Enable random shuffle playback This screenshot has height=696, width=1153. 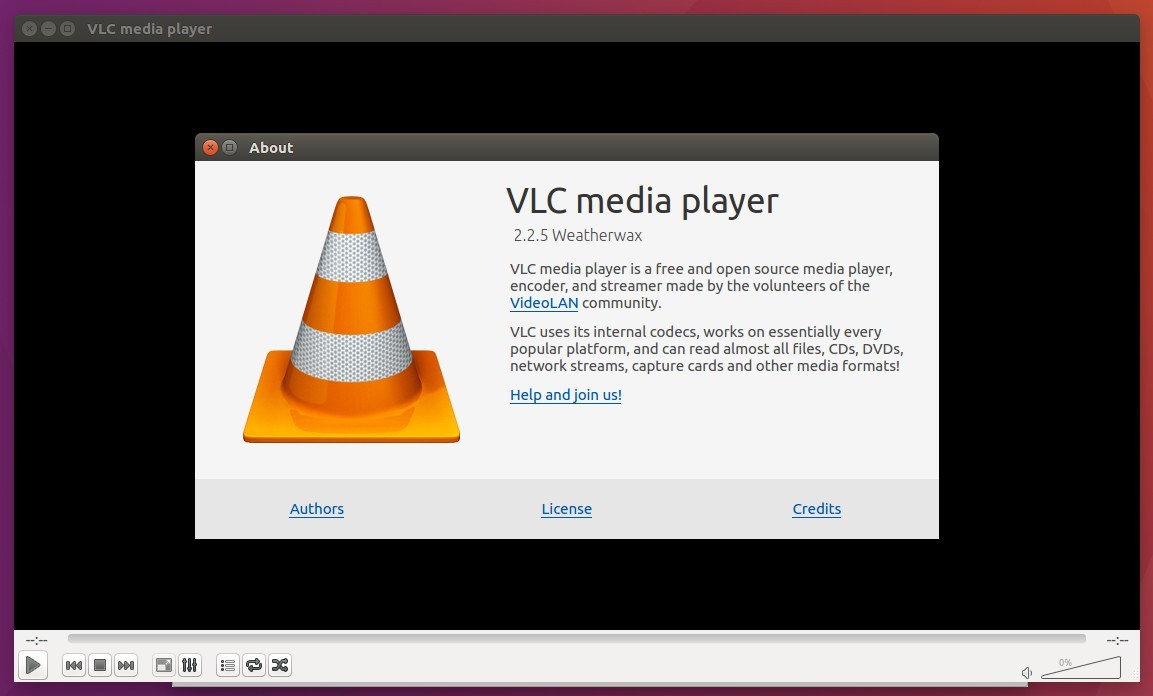pyautogui.click(x=279, y=665)
